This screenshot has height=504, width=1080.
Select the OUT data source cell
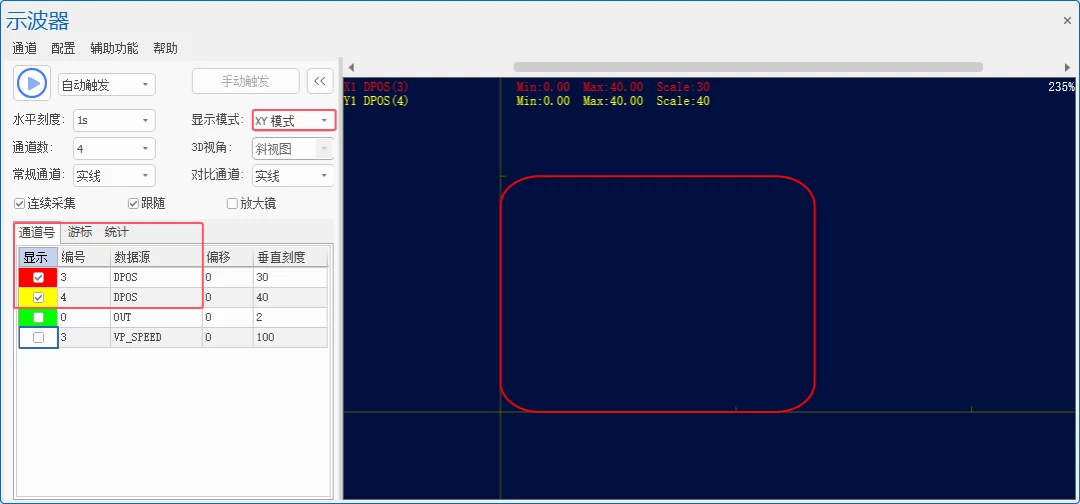point(156,317)
